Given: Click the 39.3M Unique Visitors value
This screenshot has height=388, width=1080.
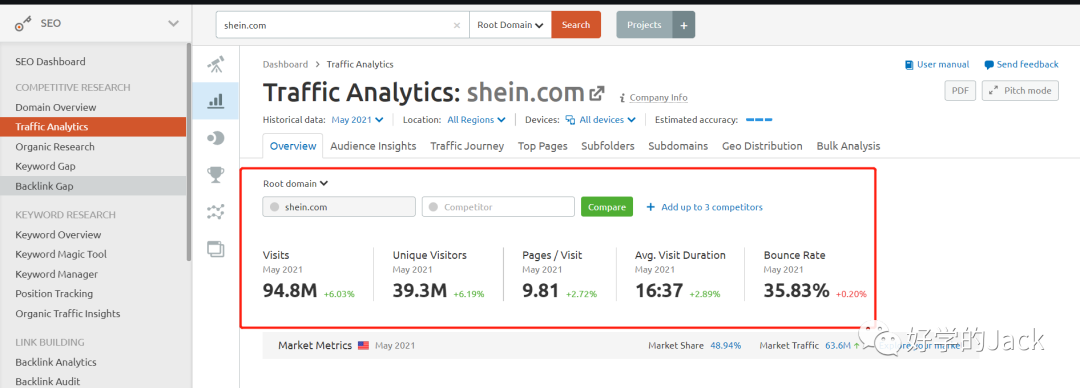Looking at the screenshot, I should coord(419,291).
